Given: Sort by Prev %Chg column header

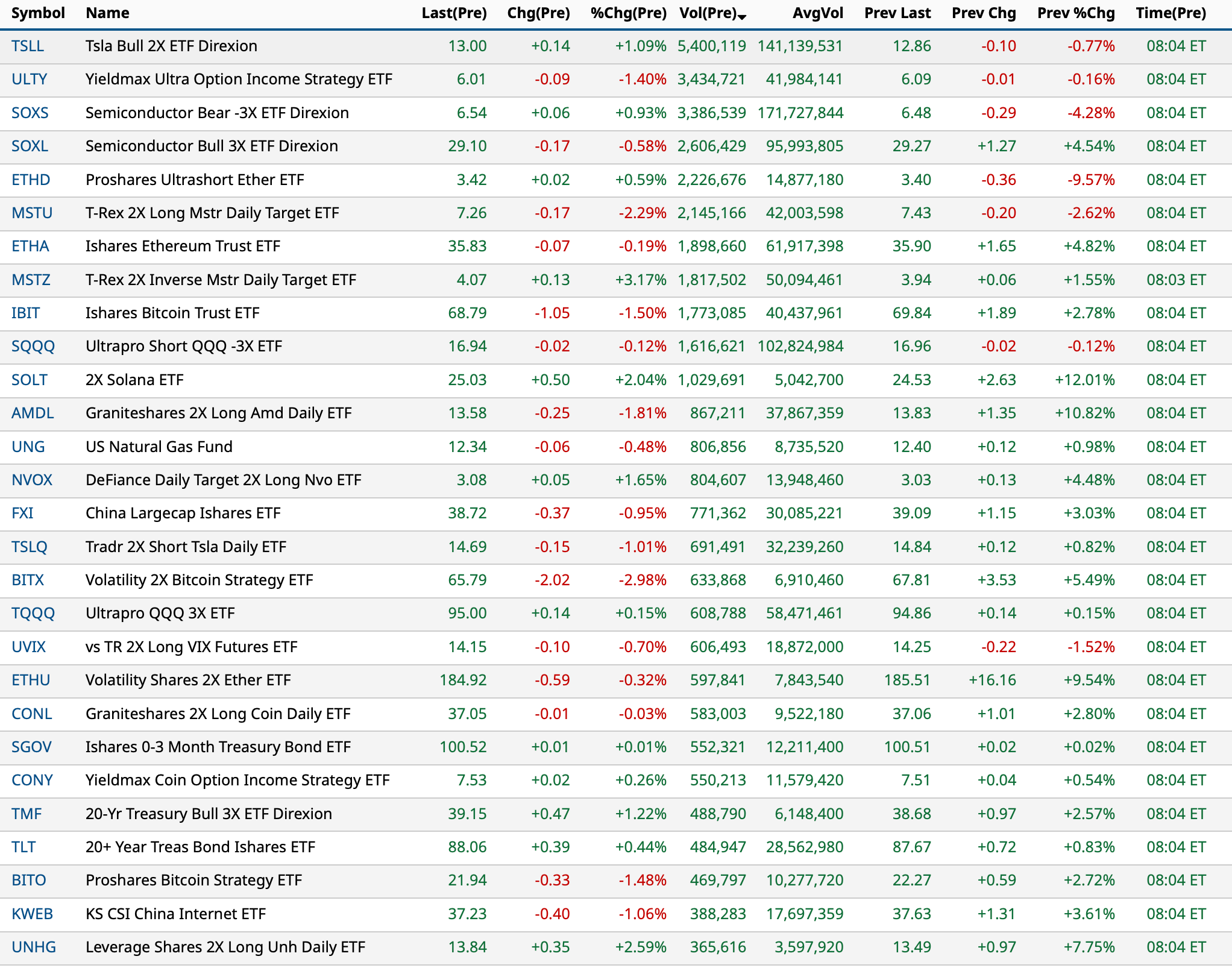Looking at the screenshot, I should [x=1075, y=13].
